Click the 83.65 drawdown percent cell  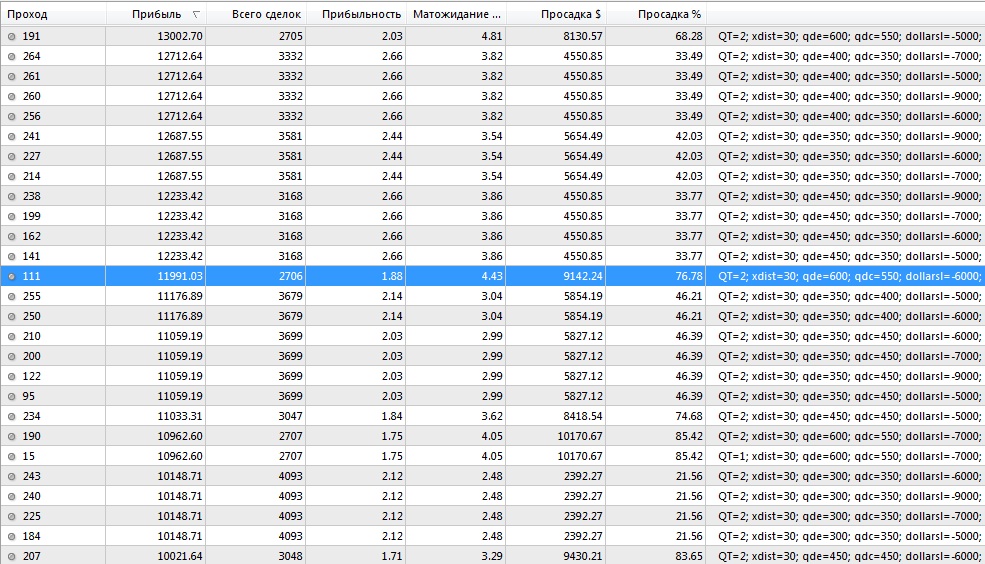point(688,556)
